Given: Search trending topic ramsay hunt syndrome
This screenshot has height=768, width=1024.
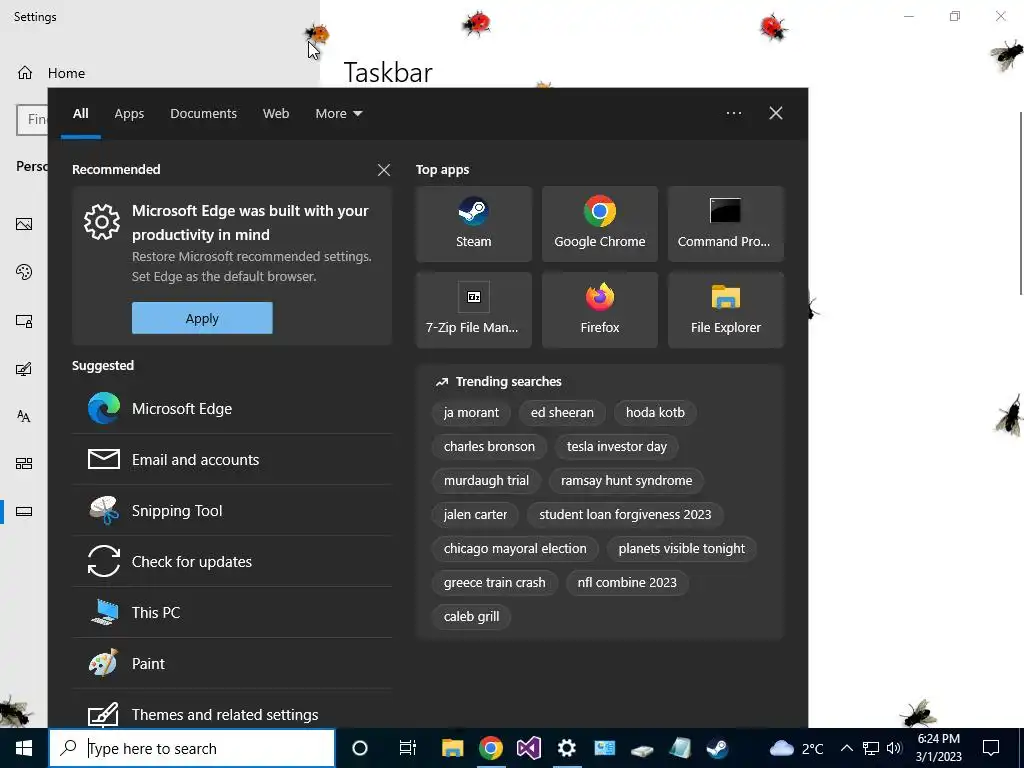Looking at the screenshot, I should pyautogui.click(x=626, y=480).
